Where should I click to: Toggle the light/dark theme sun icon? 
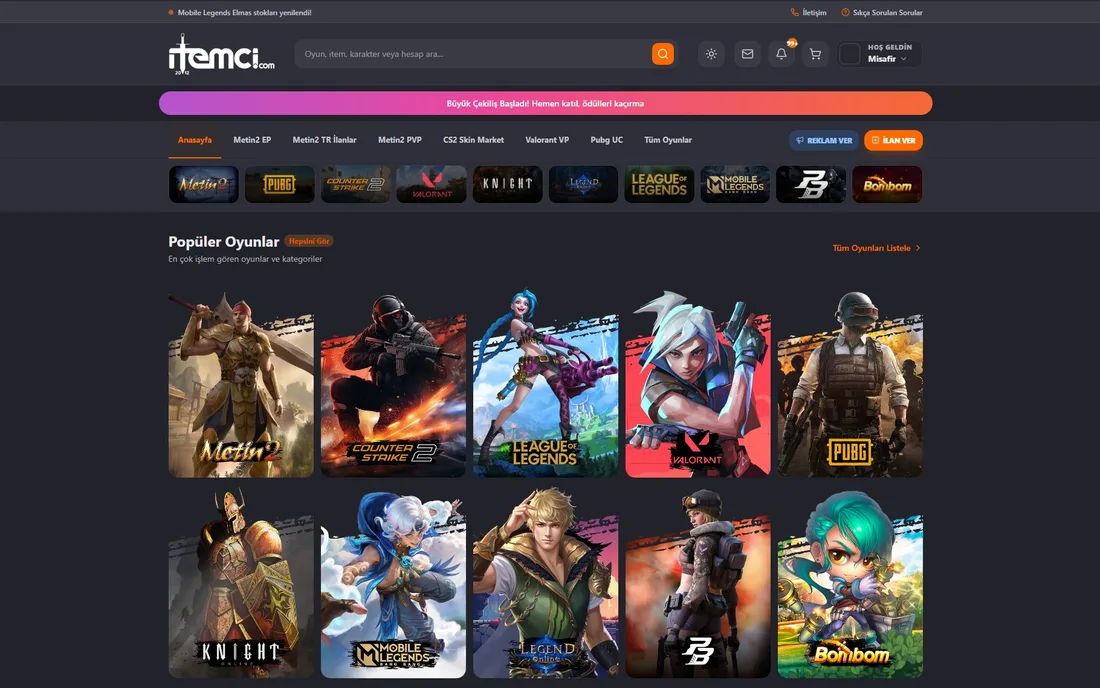pos(711,54)
